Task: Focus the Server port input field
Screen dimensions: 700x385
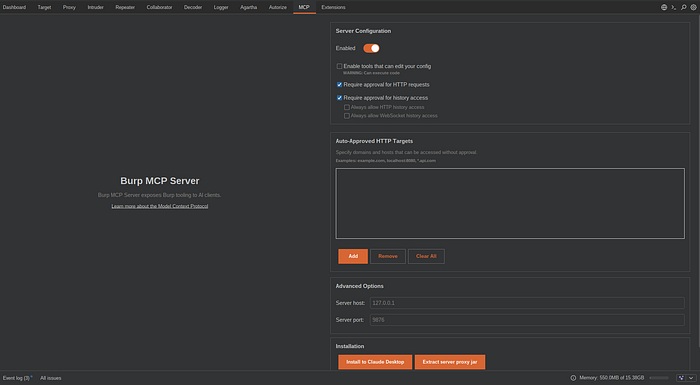Action: coord(527,320)
